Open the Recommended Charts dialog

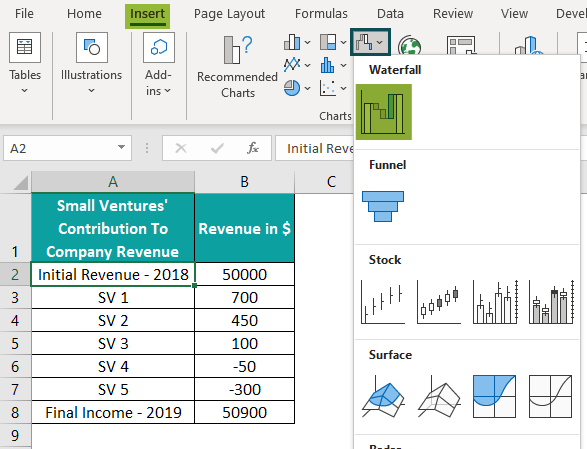[x=237, y=67]
